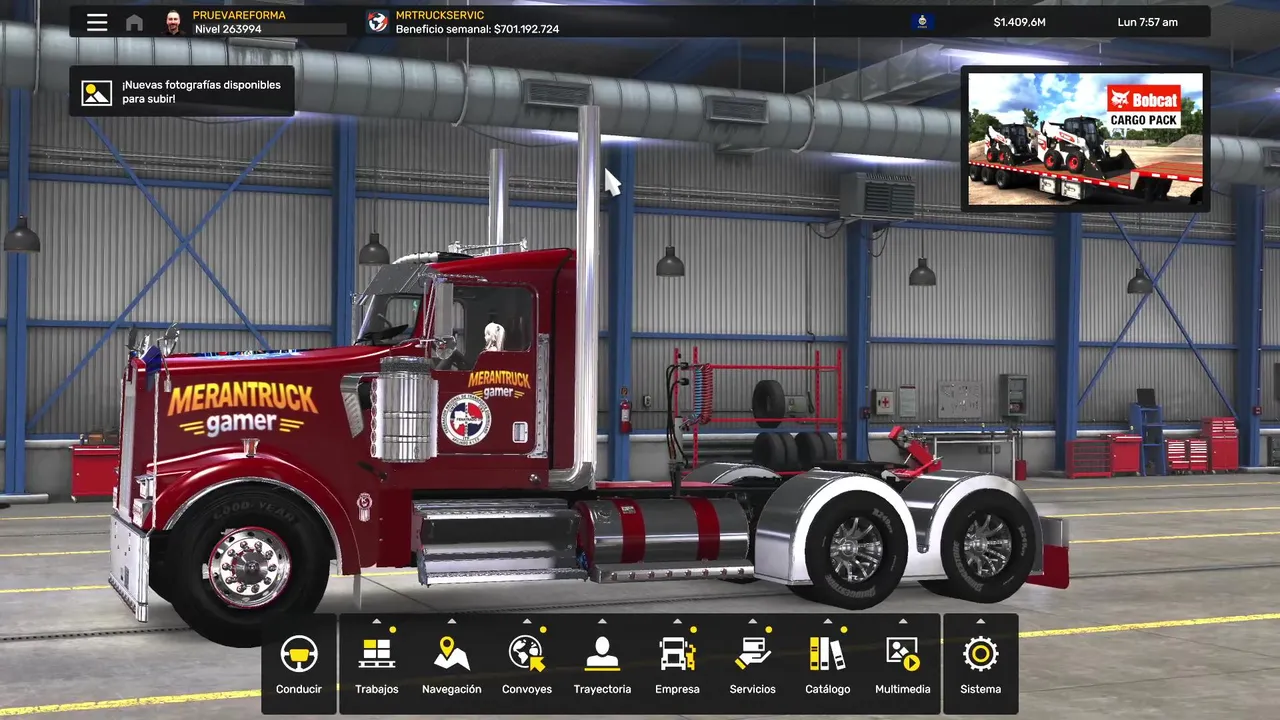The image size is (1280, 720).
Task: Open the Empresa truck icon
Action: click(x=677, y=654)
